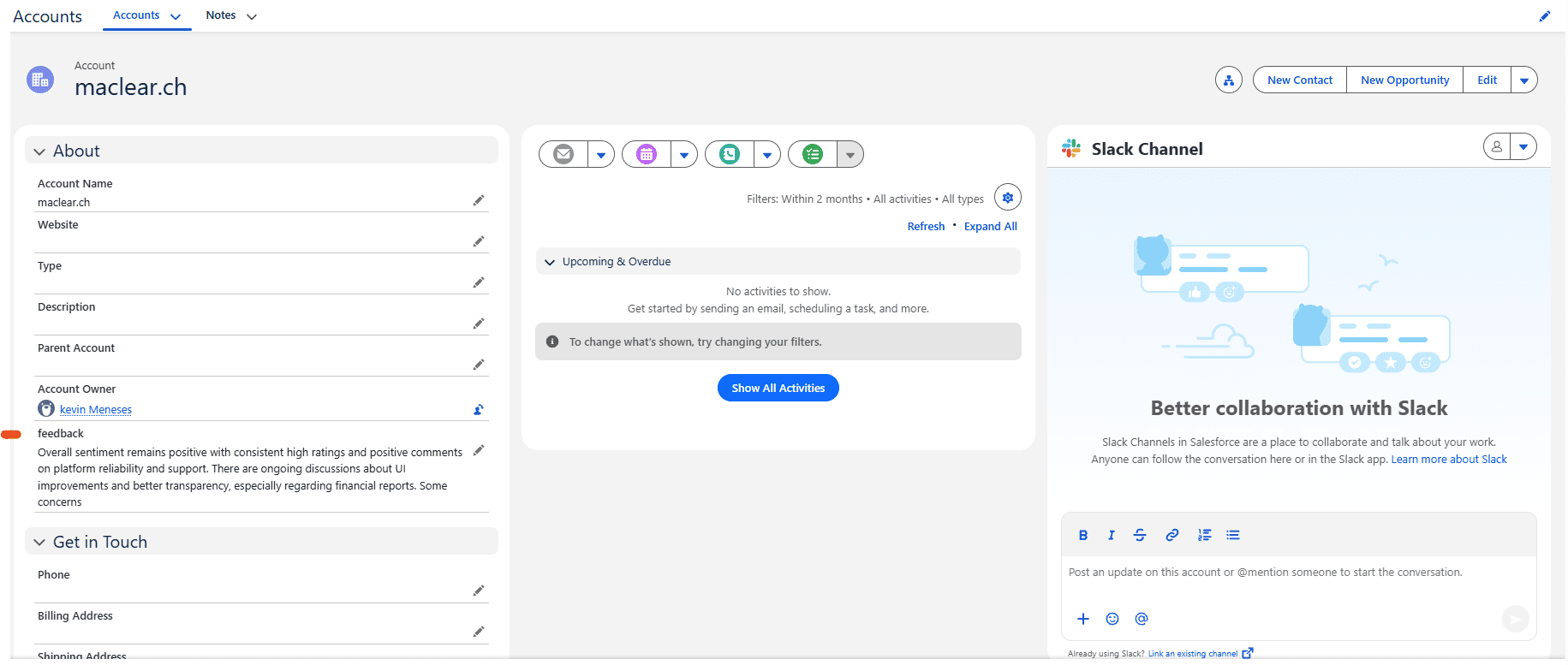
Task: Click the Parent Account edit pencil
Action: 479,365
